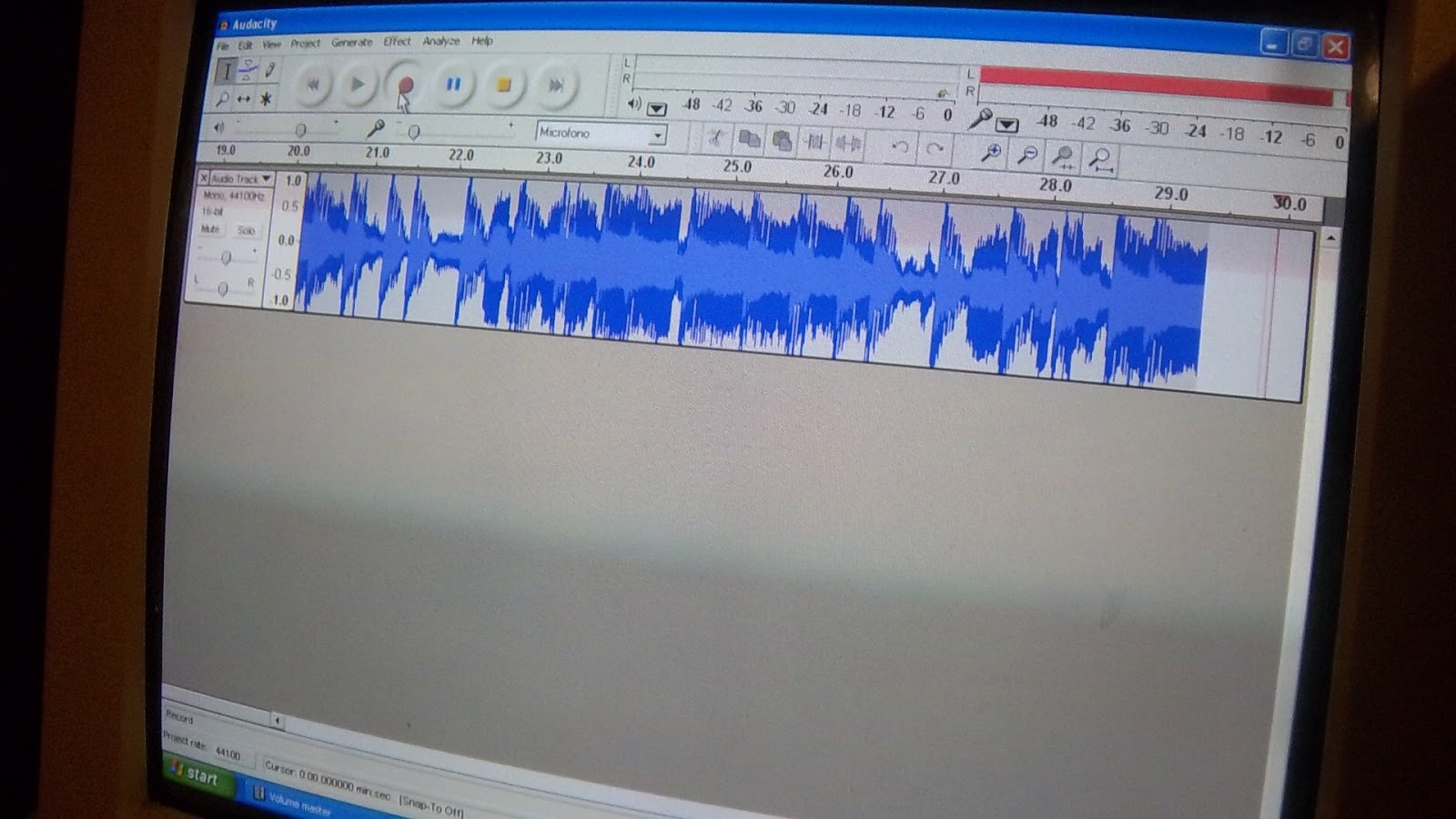Select the Draw pencil tool
This screenshot has width=1456, height=819.
pos(268,70)
